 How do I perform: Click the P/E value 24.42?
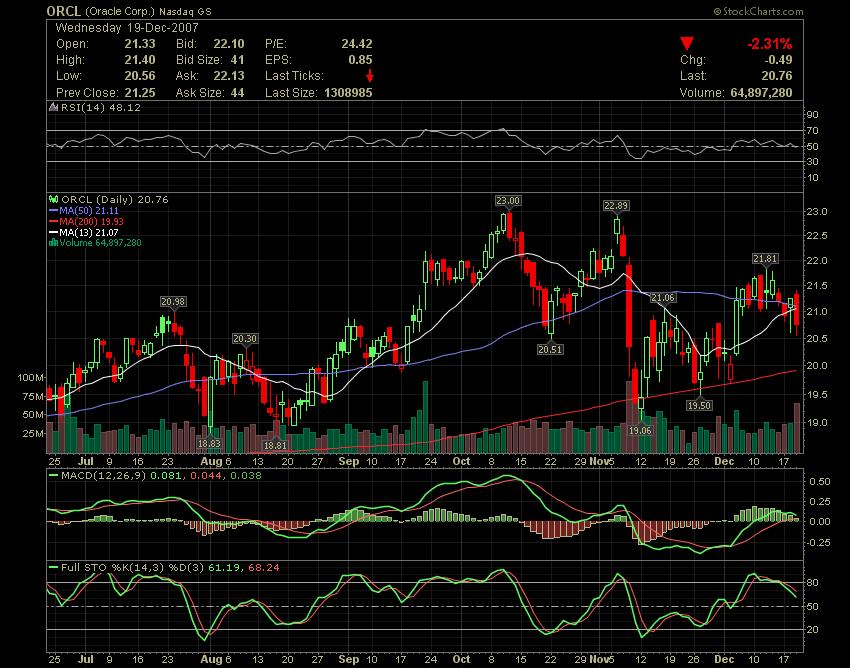click(357, 44)
